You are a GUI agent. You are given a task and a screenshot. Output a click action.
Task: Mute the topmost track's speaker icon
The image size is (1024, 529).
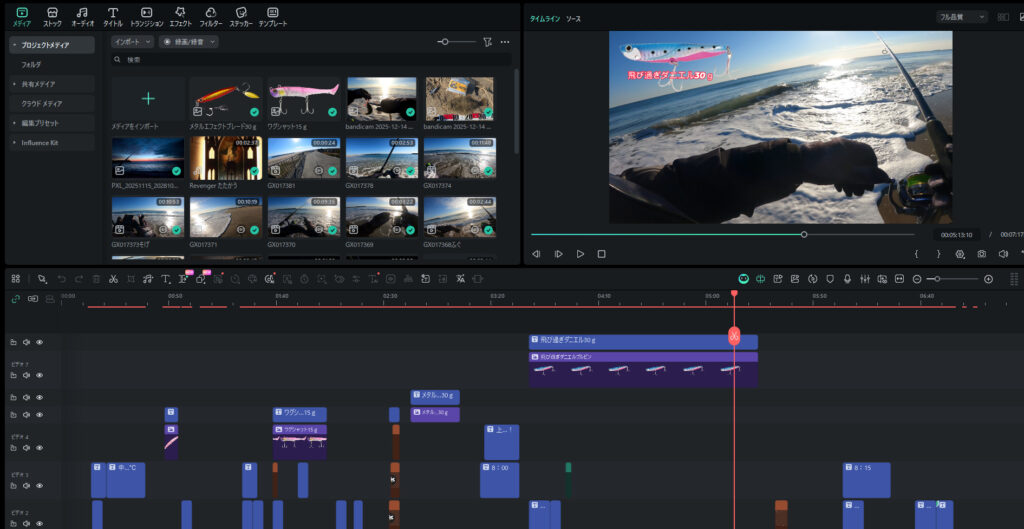[x=27, y=342]
